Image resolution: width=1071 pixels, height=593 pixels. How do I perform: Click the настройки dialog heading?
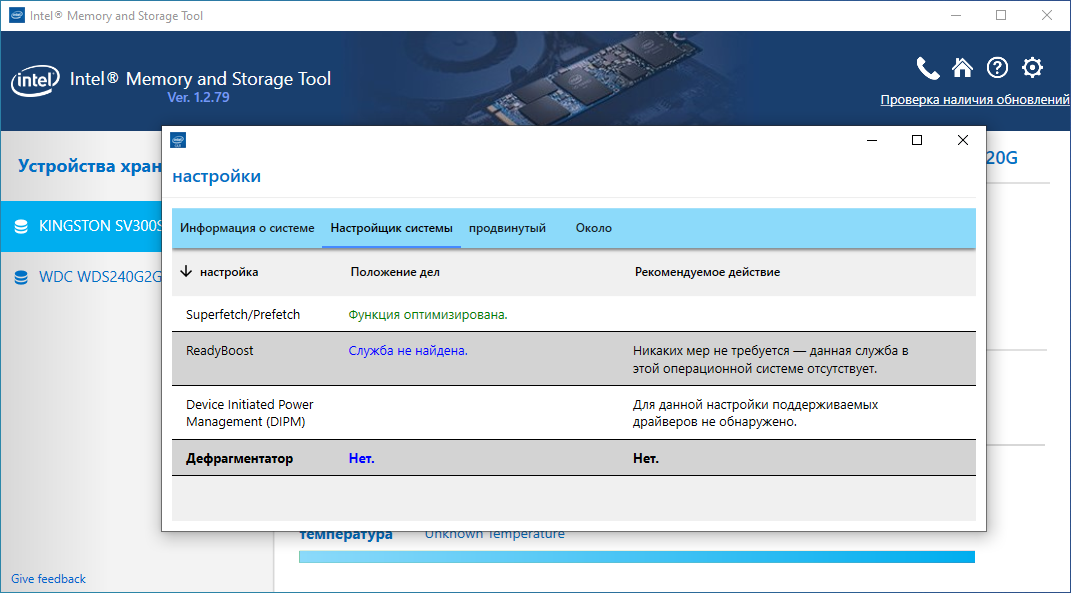pos(217,176)
